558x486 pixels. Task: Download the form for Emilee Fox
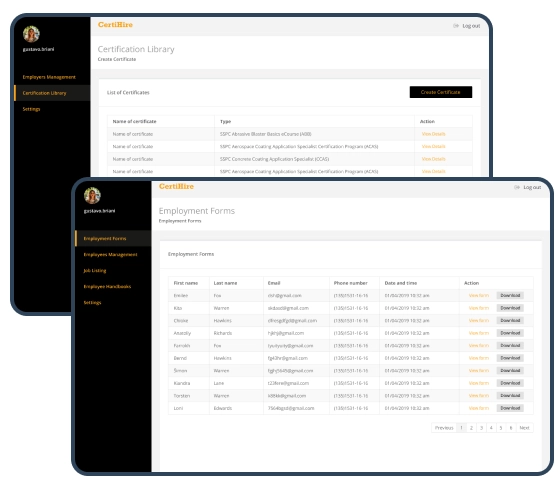(x=510, y=295)
